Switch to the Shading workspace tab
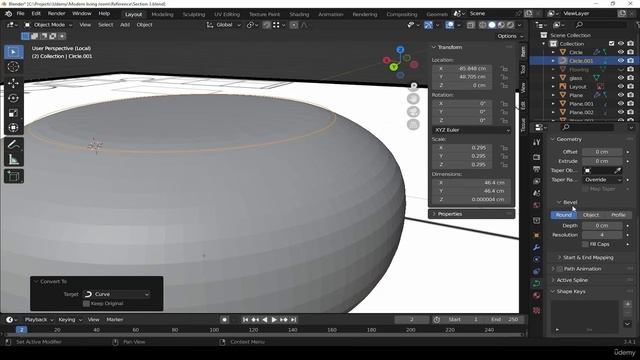 click(299, 14)
